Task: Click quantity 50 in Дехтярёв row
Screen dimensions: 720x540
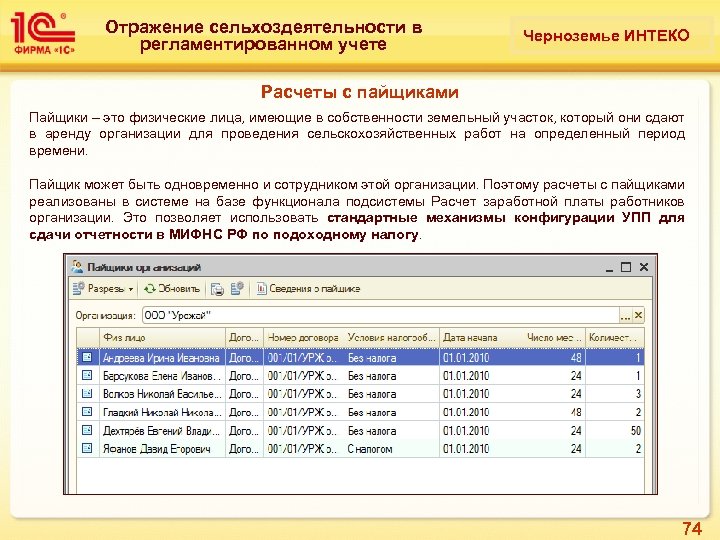Action: click(x=636, y=431)
